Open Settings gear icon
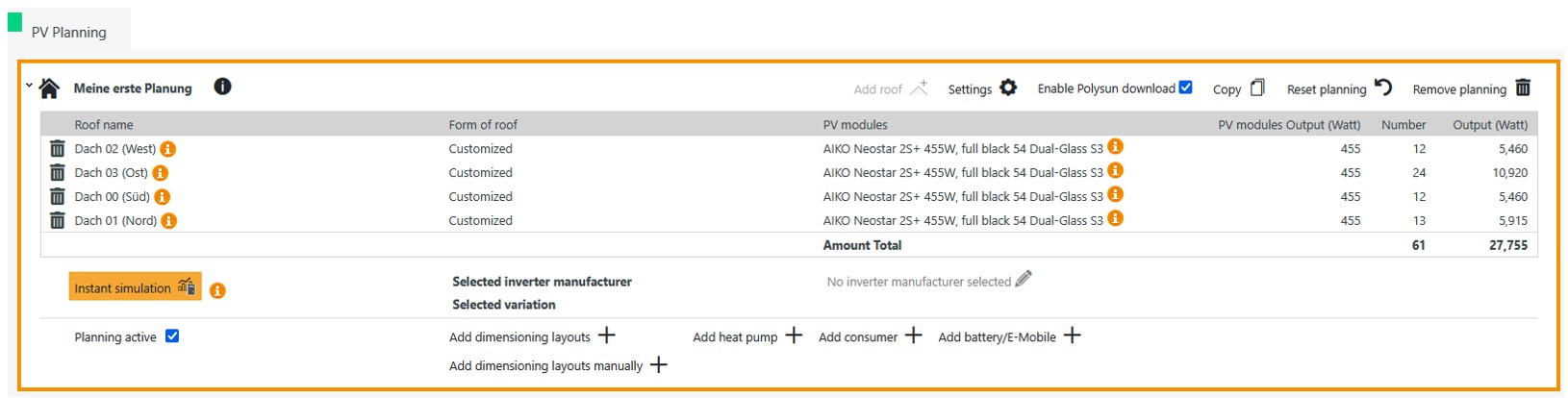 pyautogui.click(x=1007, y=87)
